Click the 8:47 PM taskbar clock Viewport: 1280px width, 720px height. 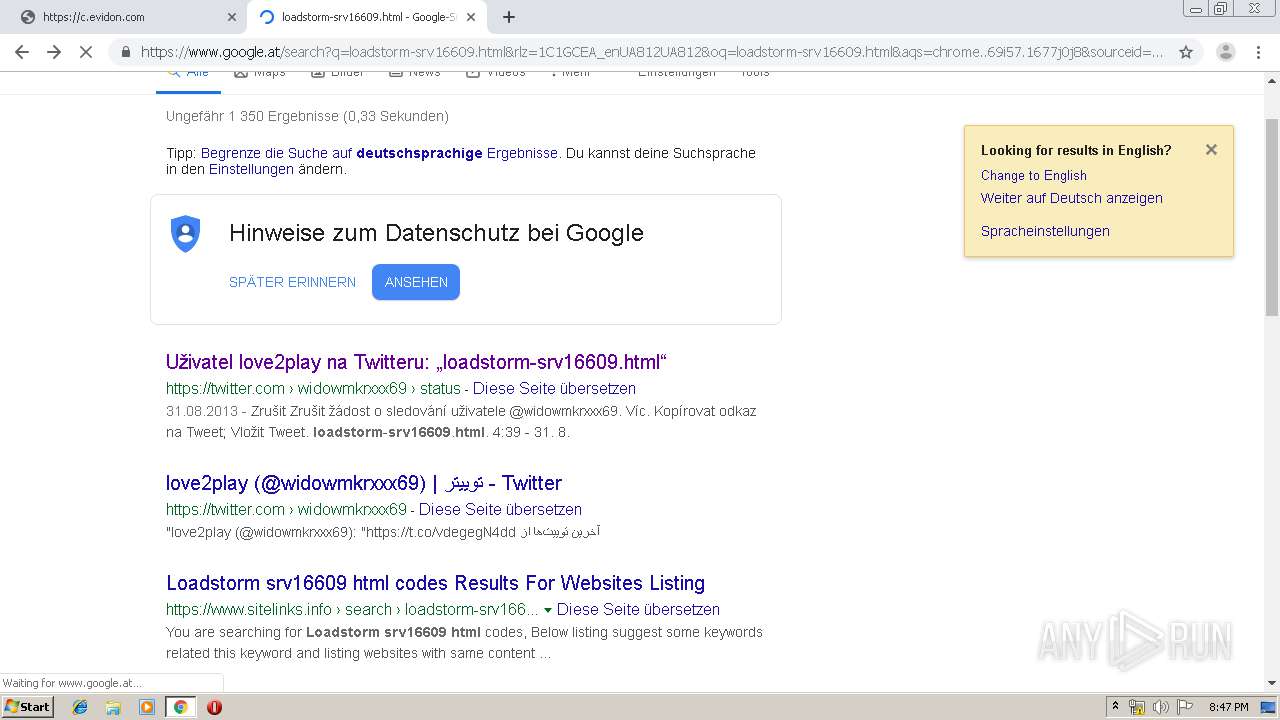[1228, 707]
